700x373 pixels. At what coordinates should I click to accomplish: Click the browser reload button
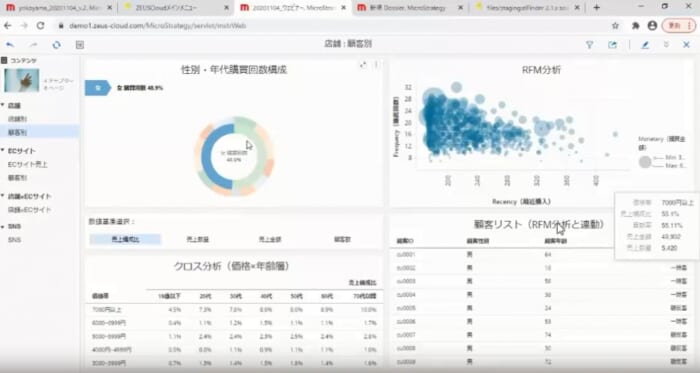coord(41,26)
